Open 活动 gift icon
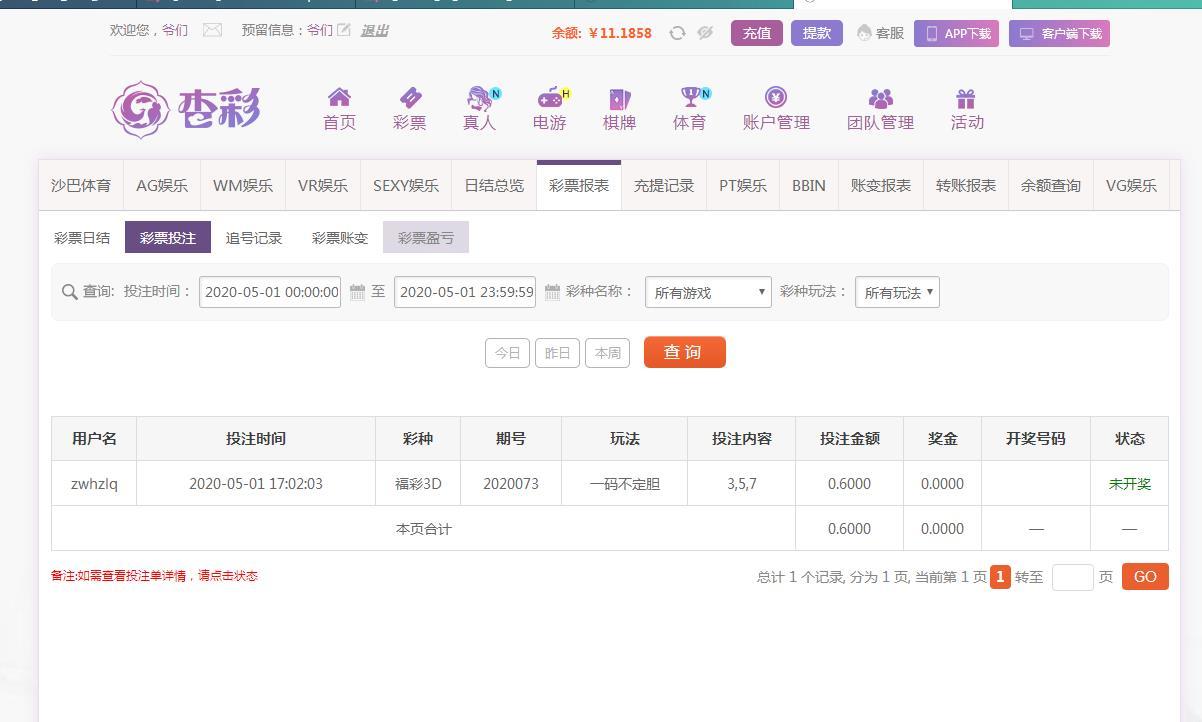Screen dimensions: 1202x722 tap(965, 98)
